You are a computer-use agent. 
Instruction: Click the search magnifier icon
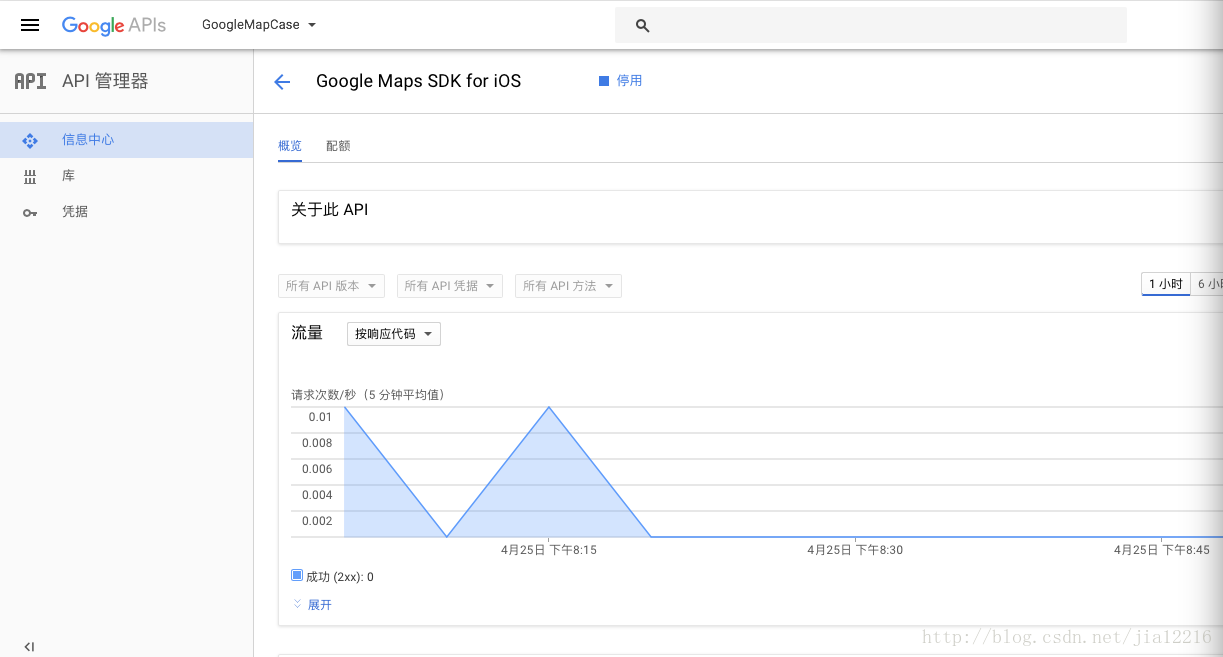tap(643, 26)
